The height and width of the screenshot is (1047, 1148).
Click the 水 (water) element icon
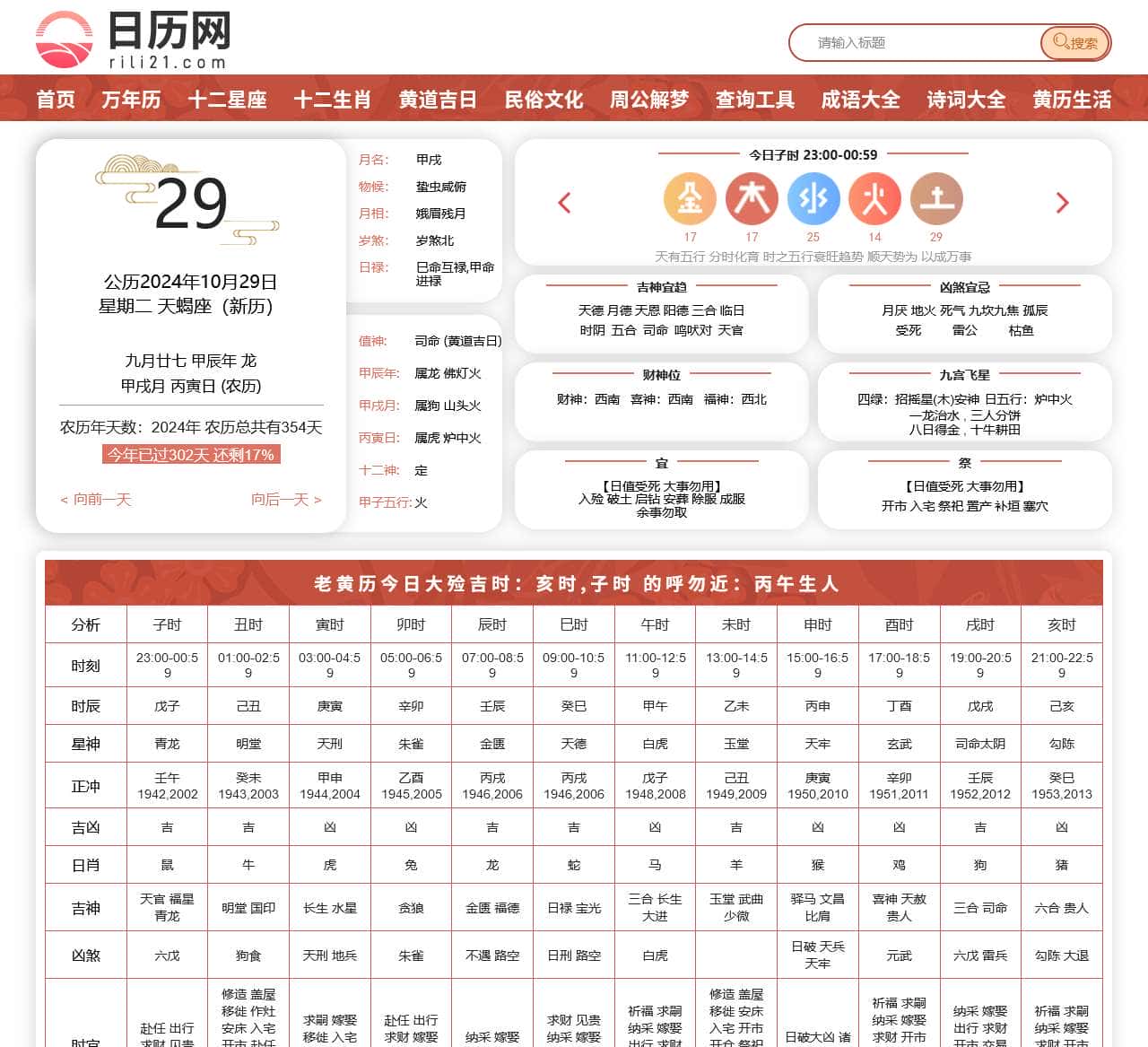coord(813,199)
